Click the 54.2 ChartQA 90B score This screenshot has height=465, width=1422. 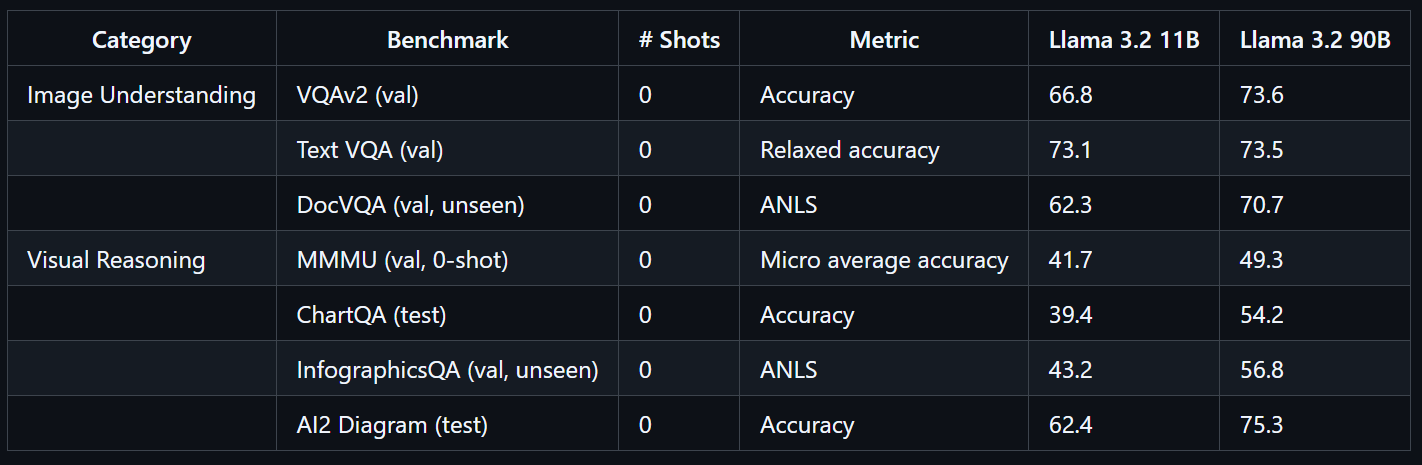[x=1262, y=315]
